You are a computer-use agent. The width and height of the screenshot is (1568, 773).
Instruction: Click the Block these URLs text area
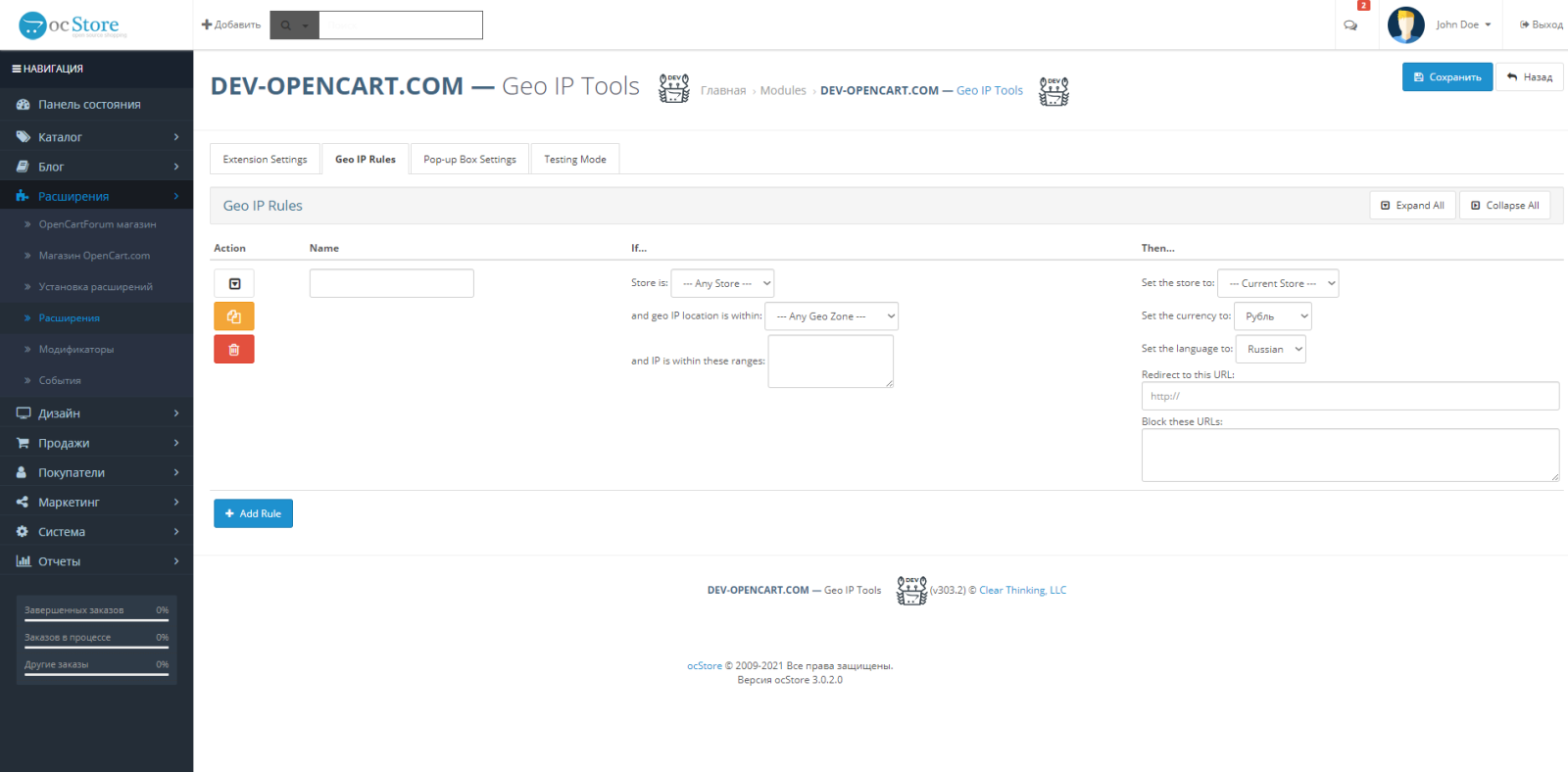[x=1350, y=456]
